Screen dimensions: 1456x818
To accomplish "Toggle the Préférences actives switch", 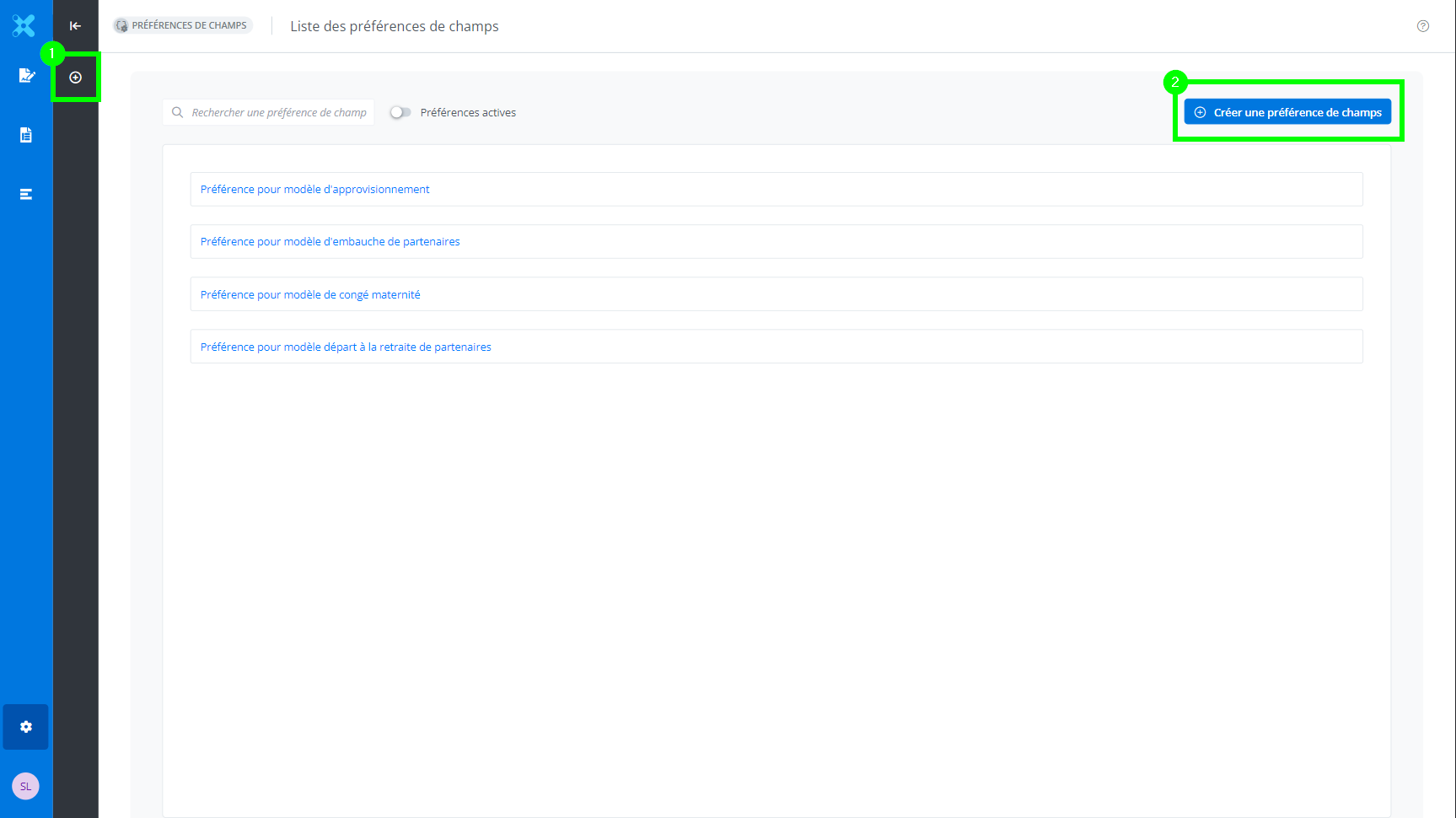I will click(400, 112).
